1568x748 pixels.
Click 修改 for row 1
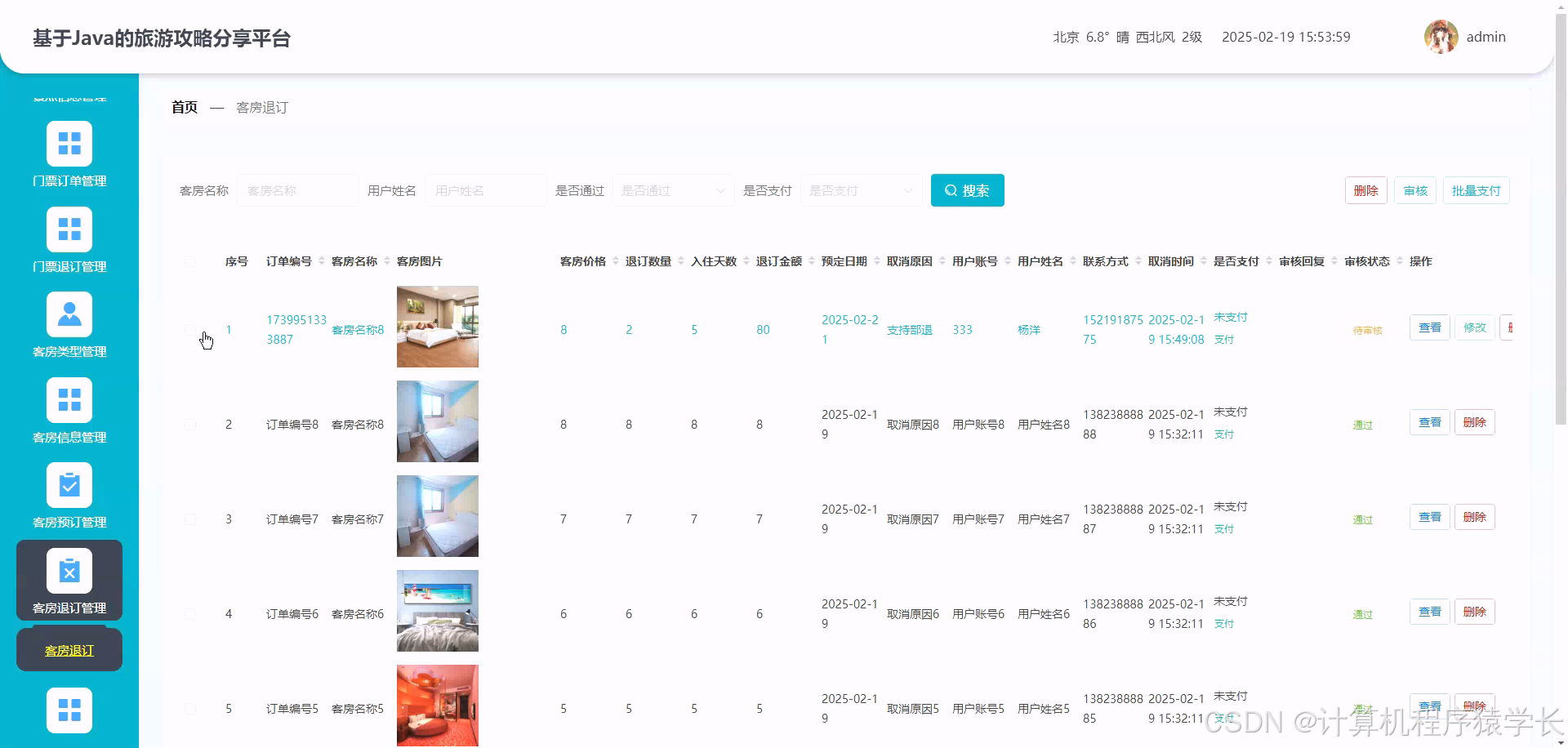[x=1475, y=327]
